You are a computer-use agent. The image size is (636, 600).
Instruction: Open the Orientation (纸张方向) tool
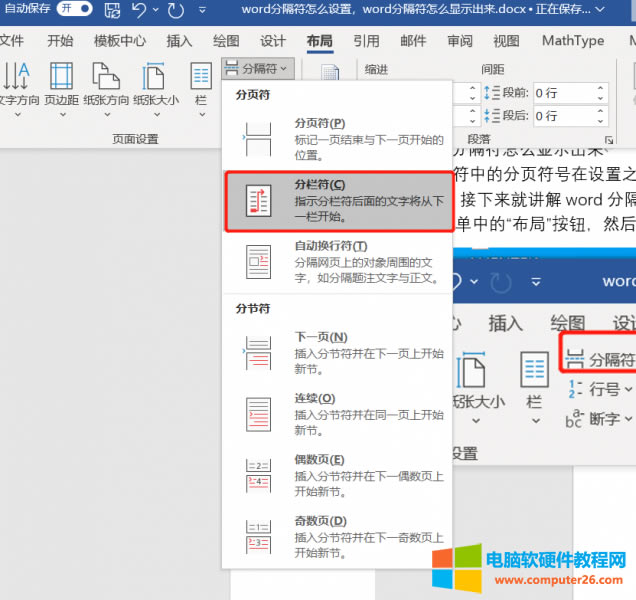pyautogui.click(x=107, y=87)
